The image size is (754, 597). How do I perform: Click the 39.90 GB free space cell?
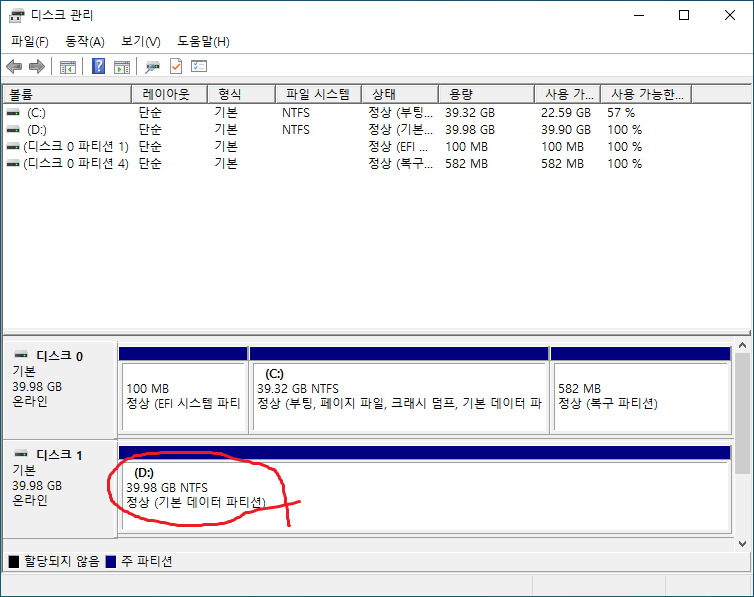pos(566,130)
